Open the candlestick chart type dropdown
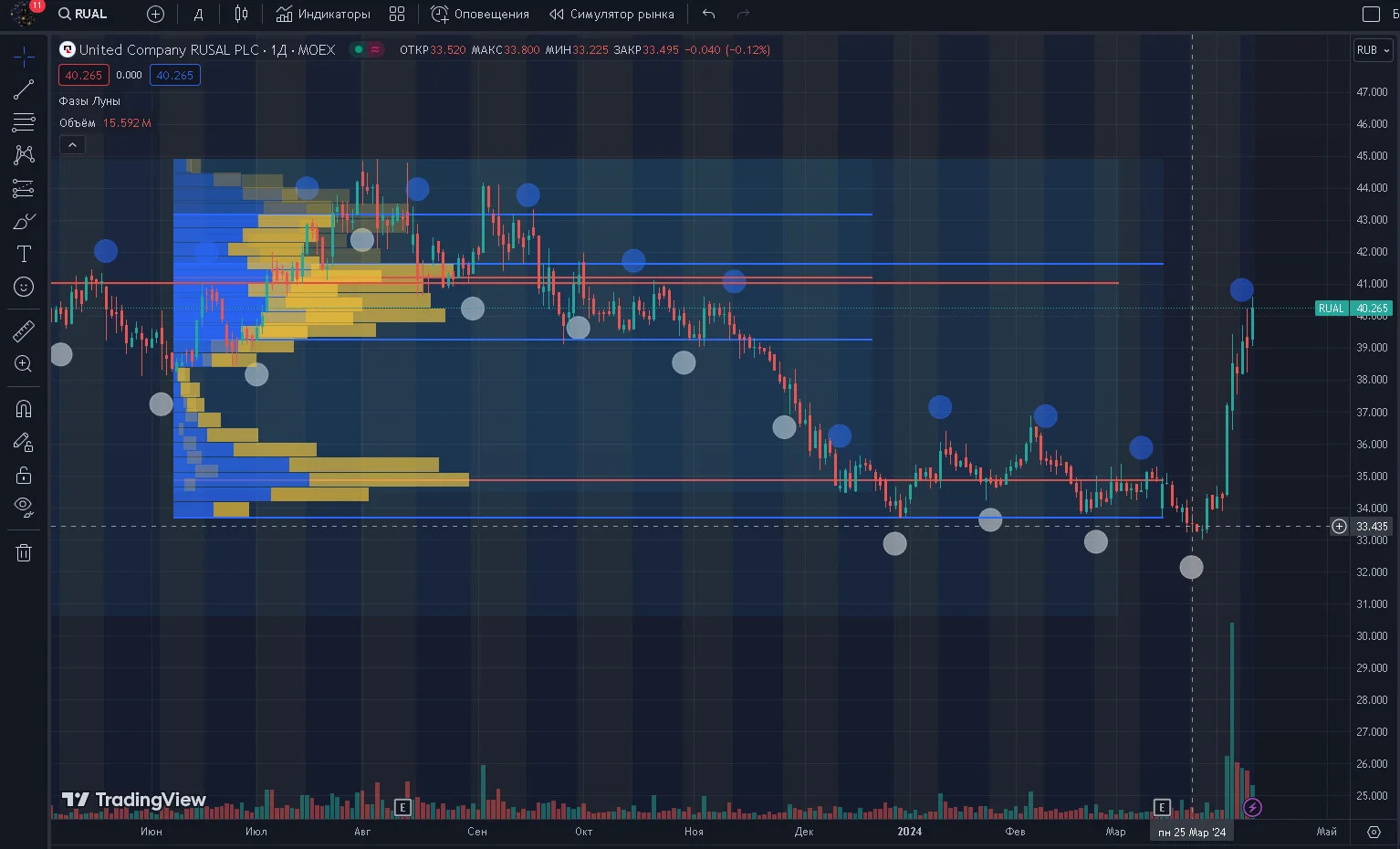Viewport: 1400px width, 849px height. tap(241, 14)
